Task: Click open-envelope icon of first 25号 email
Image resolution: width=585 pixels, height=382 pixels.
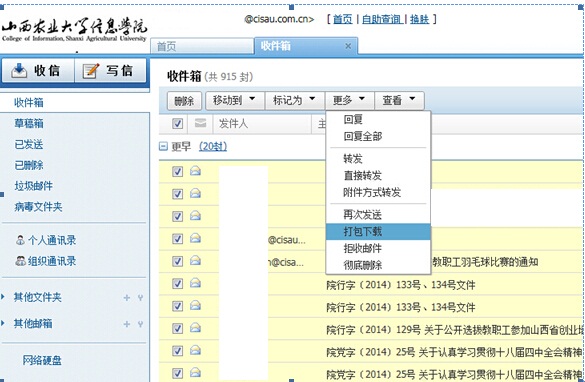Action: click(195, 350)
